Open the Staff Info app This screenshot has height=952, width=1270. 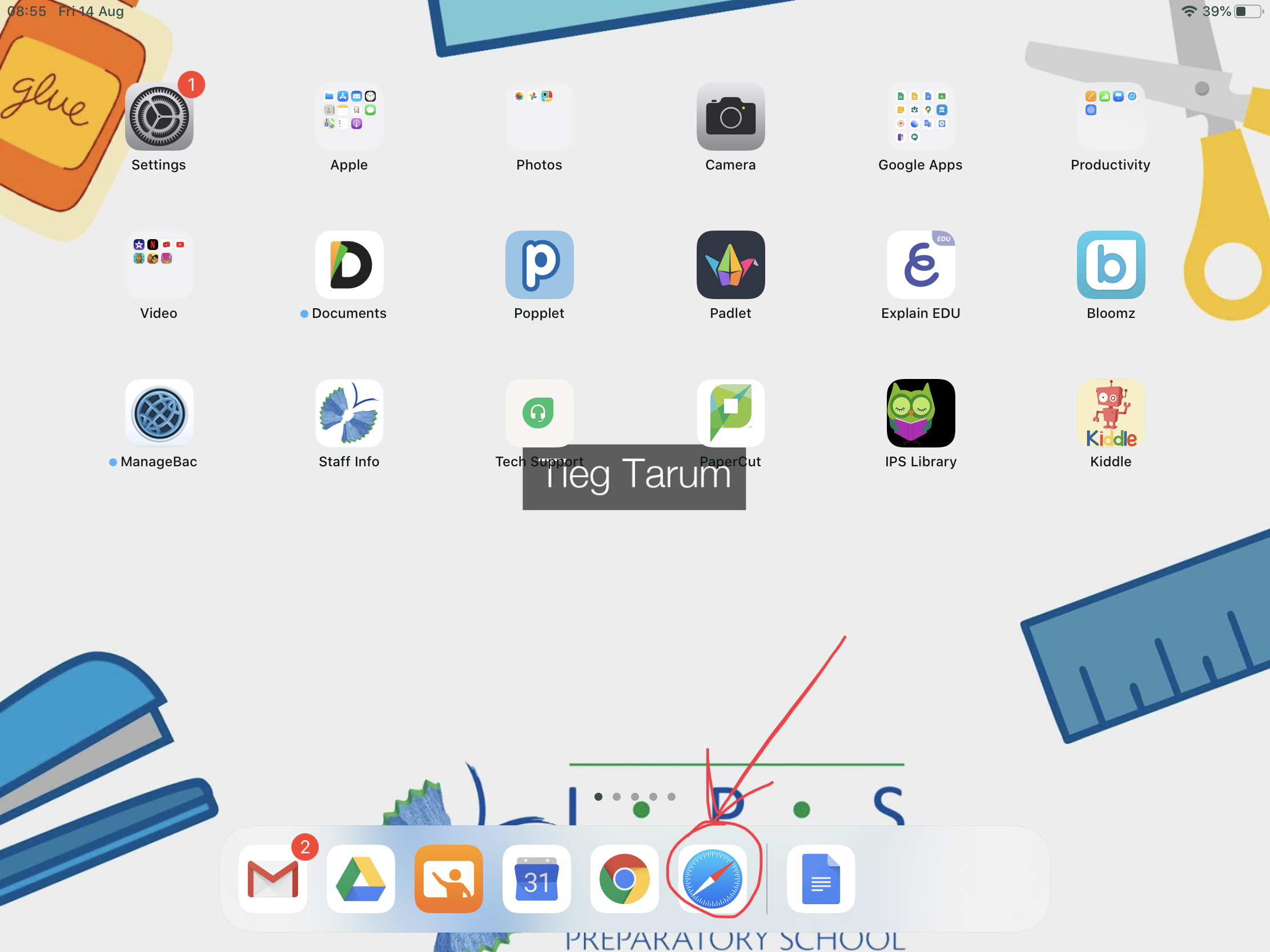pos(349,413)
